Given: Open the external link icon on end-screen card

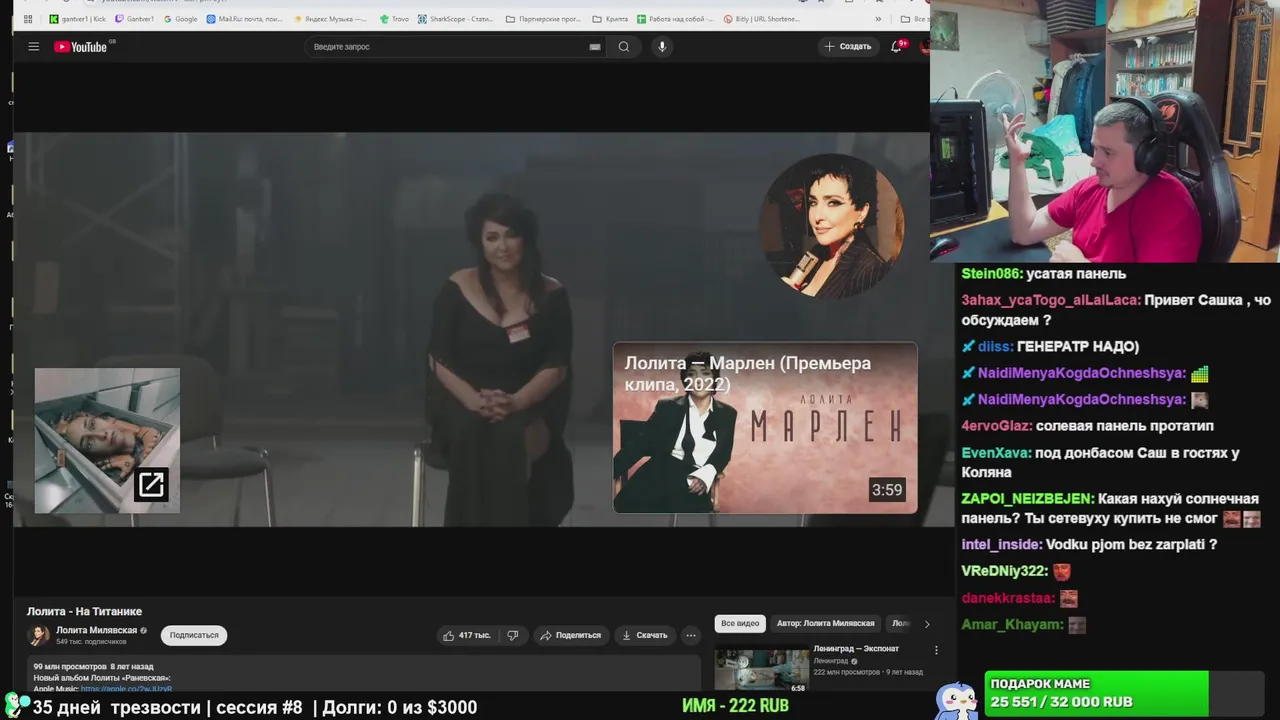Looking at the screenshot, I should tap(151, 485).
